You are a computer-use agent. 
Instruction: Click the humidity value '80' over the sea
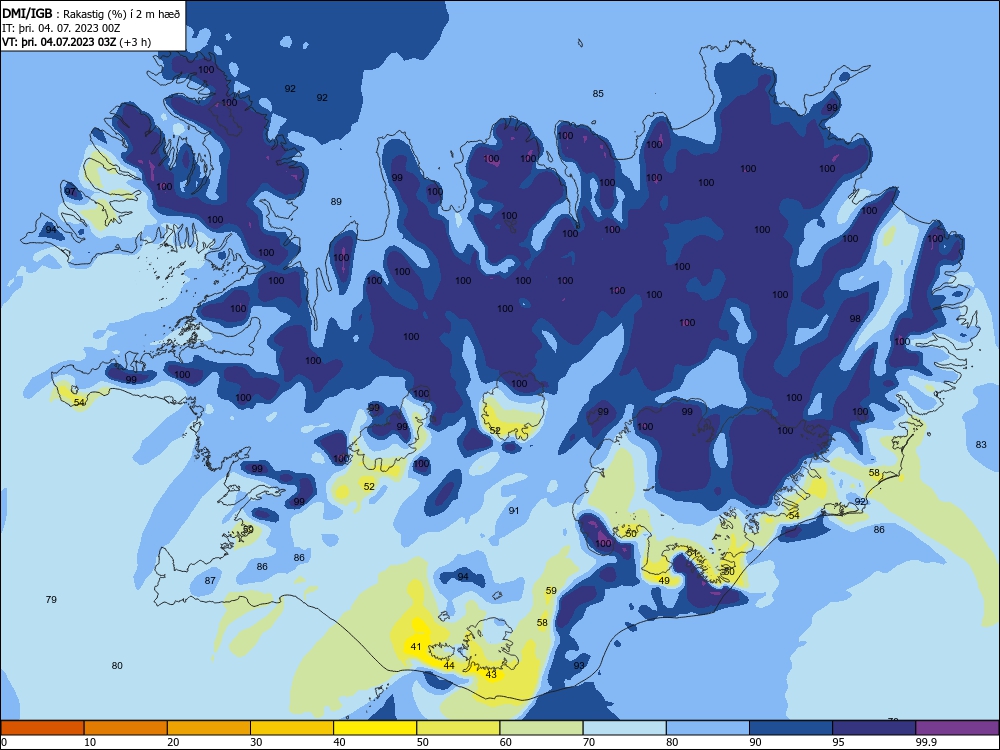(117, 666)
